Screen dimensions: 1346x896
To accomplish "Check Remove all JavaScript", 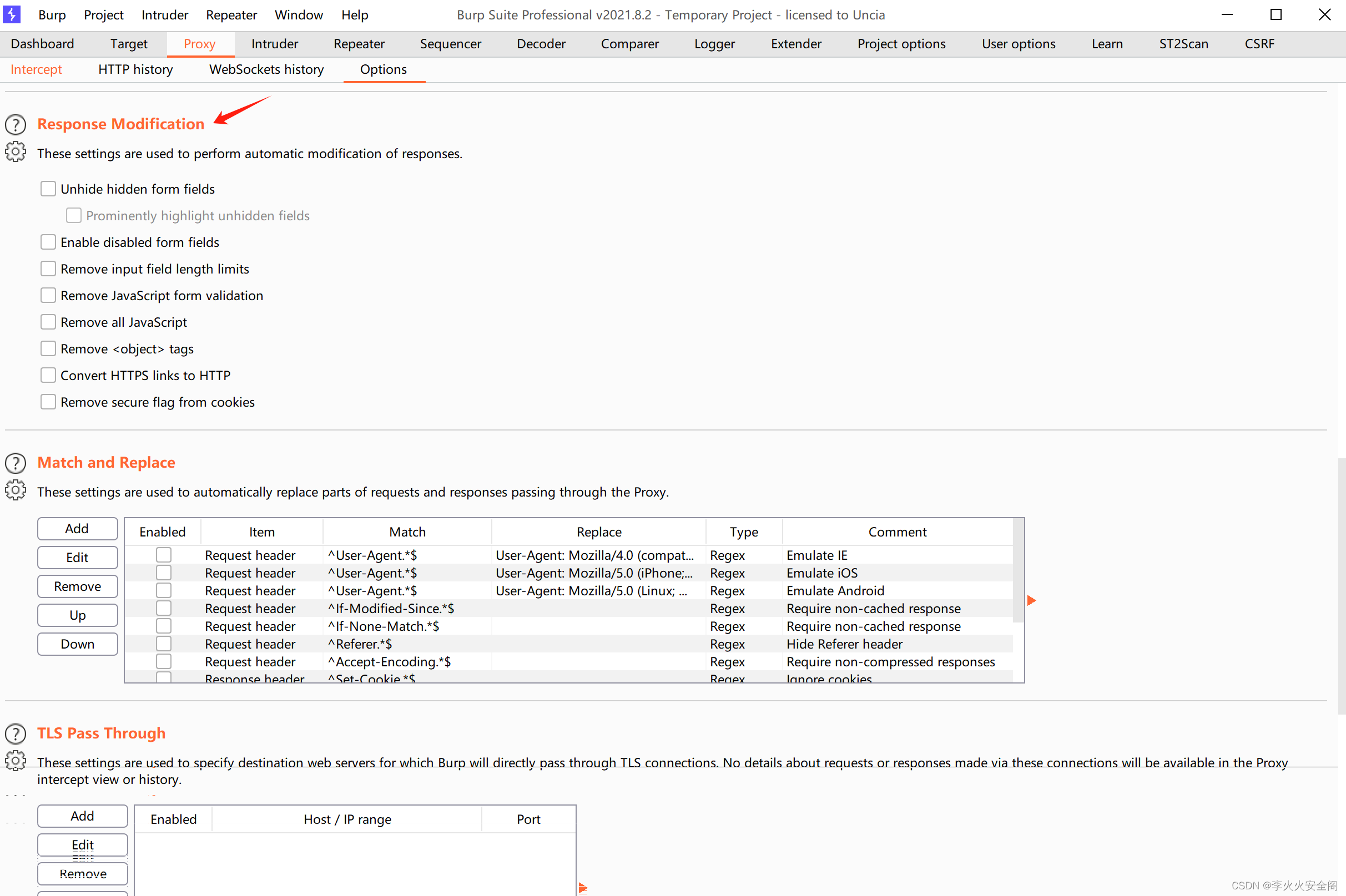I will coord(48,322).
